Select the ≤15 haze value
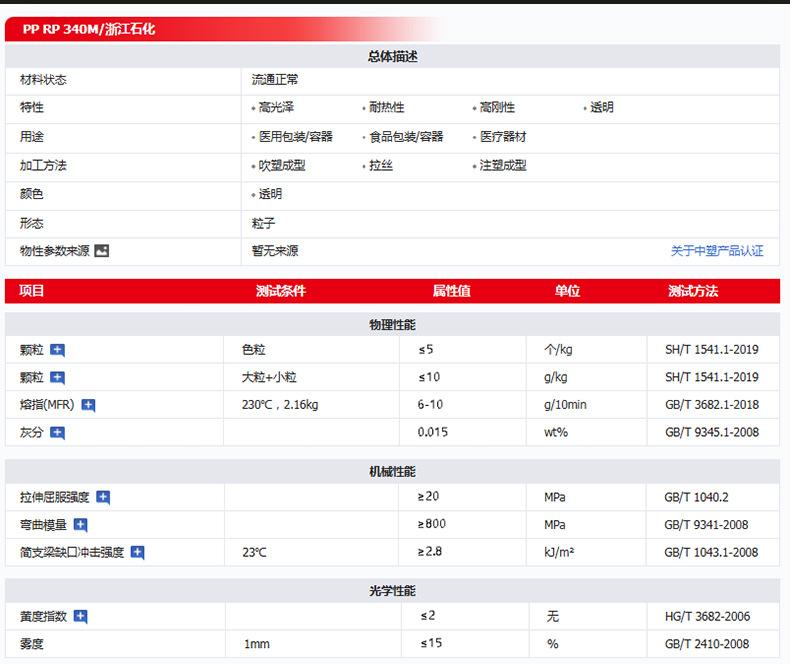Screen dimensions: 790x664 [x=431, y=643]
